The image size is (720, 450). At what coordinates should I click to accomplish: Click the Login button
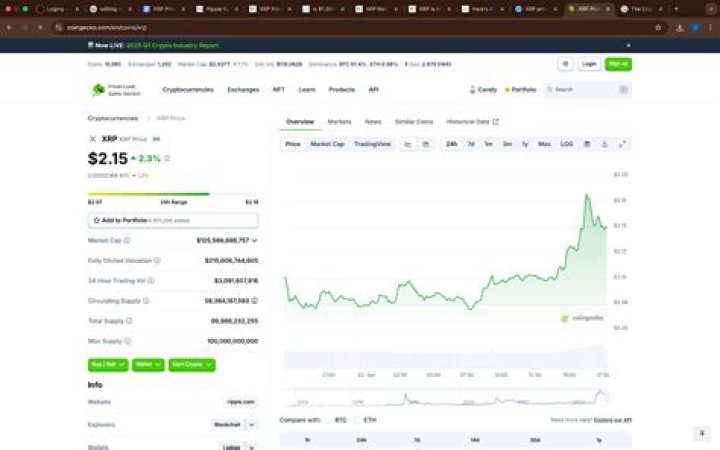589,64
